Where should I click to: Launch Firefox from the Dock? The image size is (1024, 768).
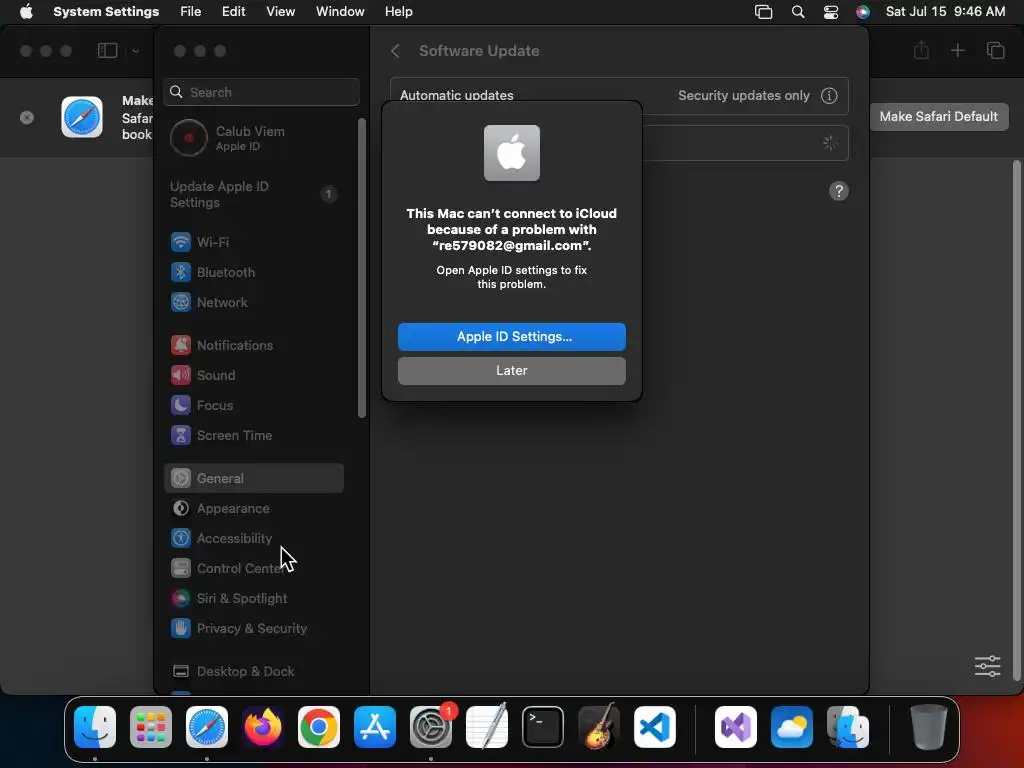pyautogui.click(x=263, y=727)
